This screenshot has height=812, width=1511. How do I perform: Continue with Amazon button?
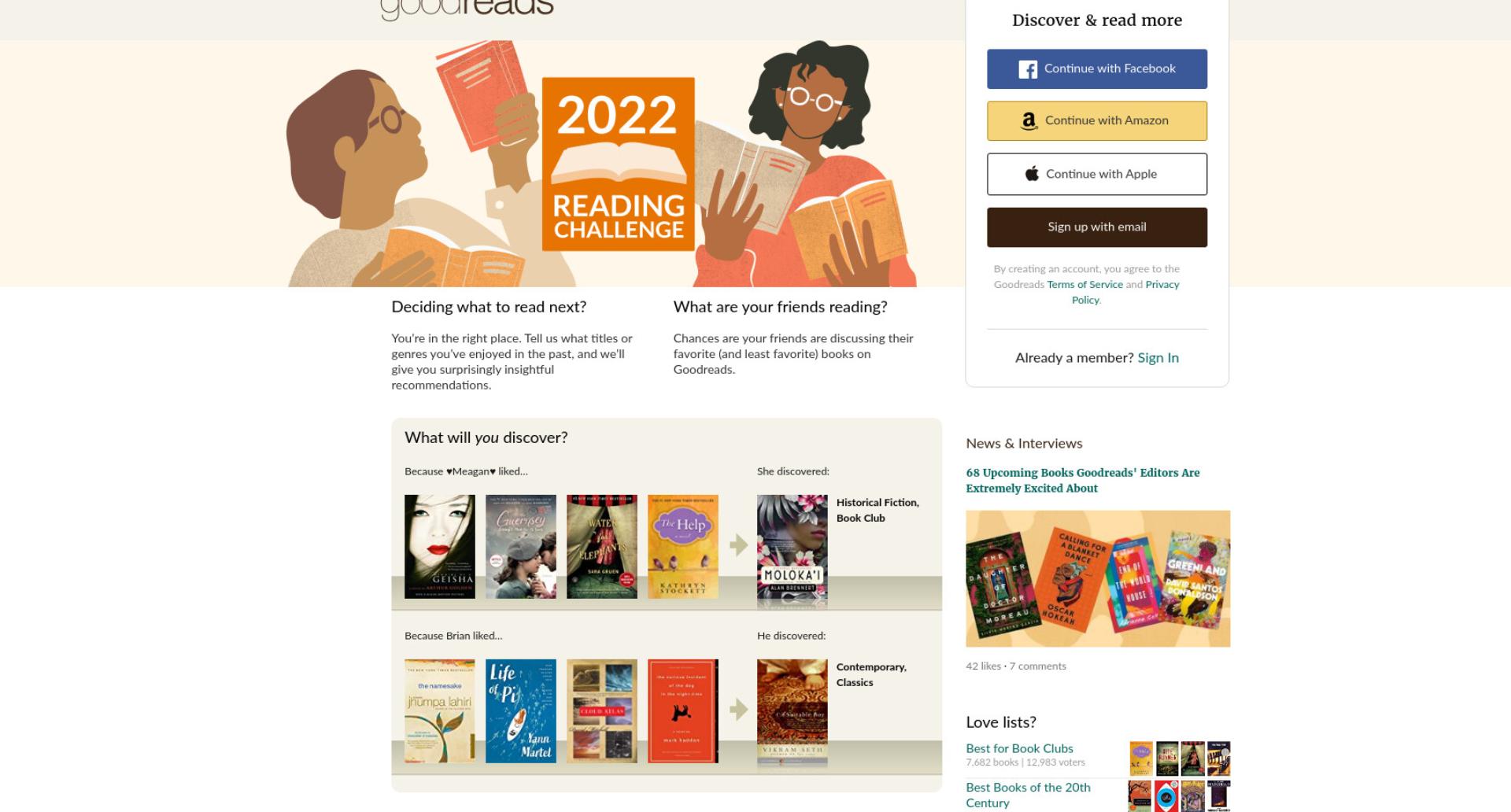coord(1097,121)
